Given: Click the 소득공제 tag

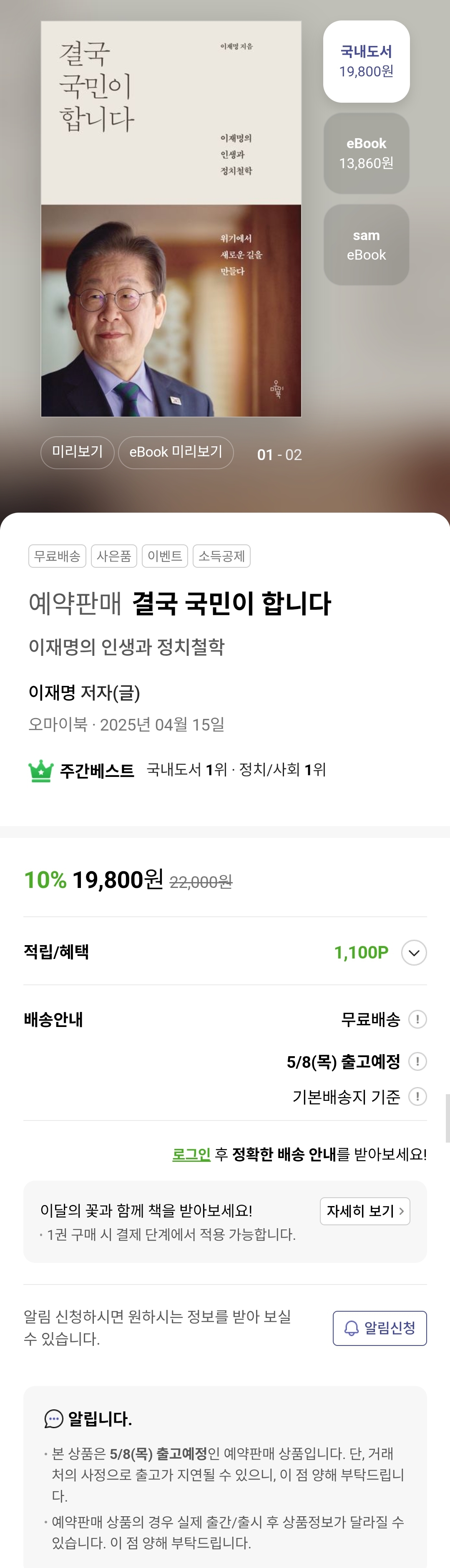Looking at the screenshot, I should (221, 556).
